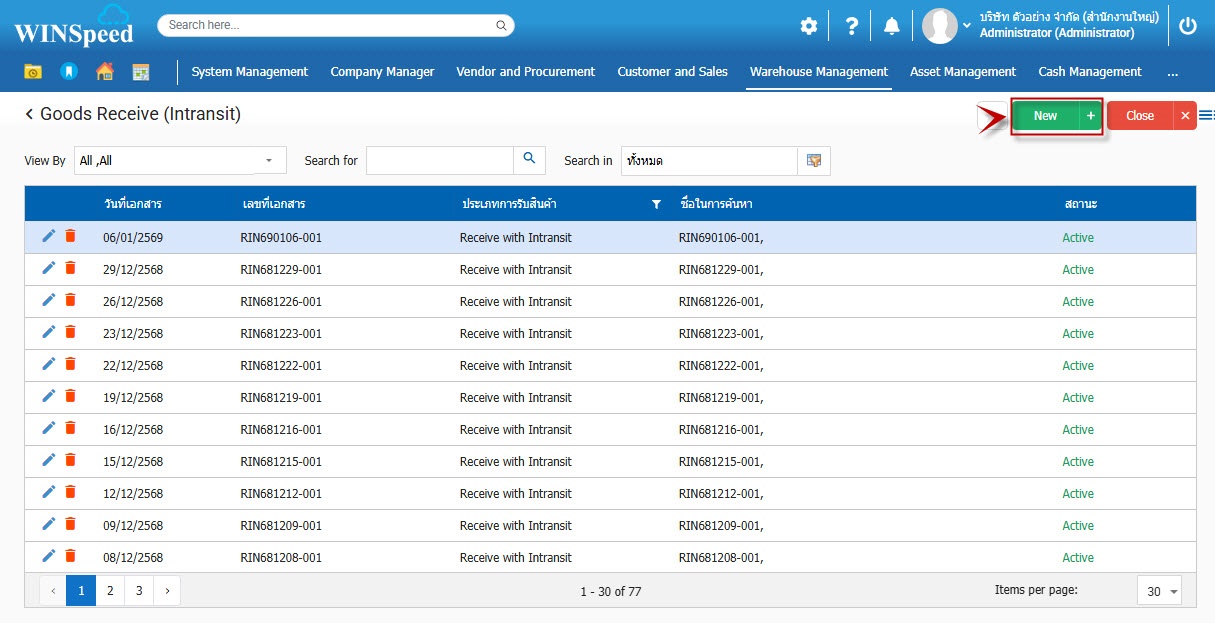The height and width of the screenshot is (623, 1215).
Task: Open the recent history folder icon
Action: pos(33,72)
